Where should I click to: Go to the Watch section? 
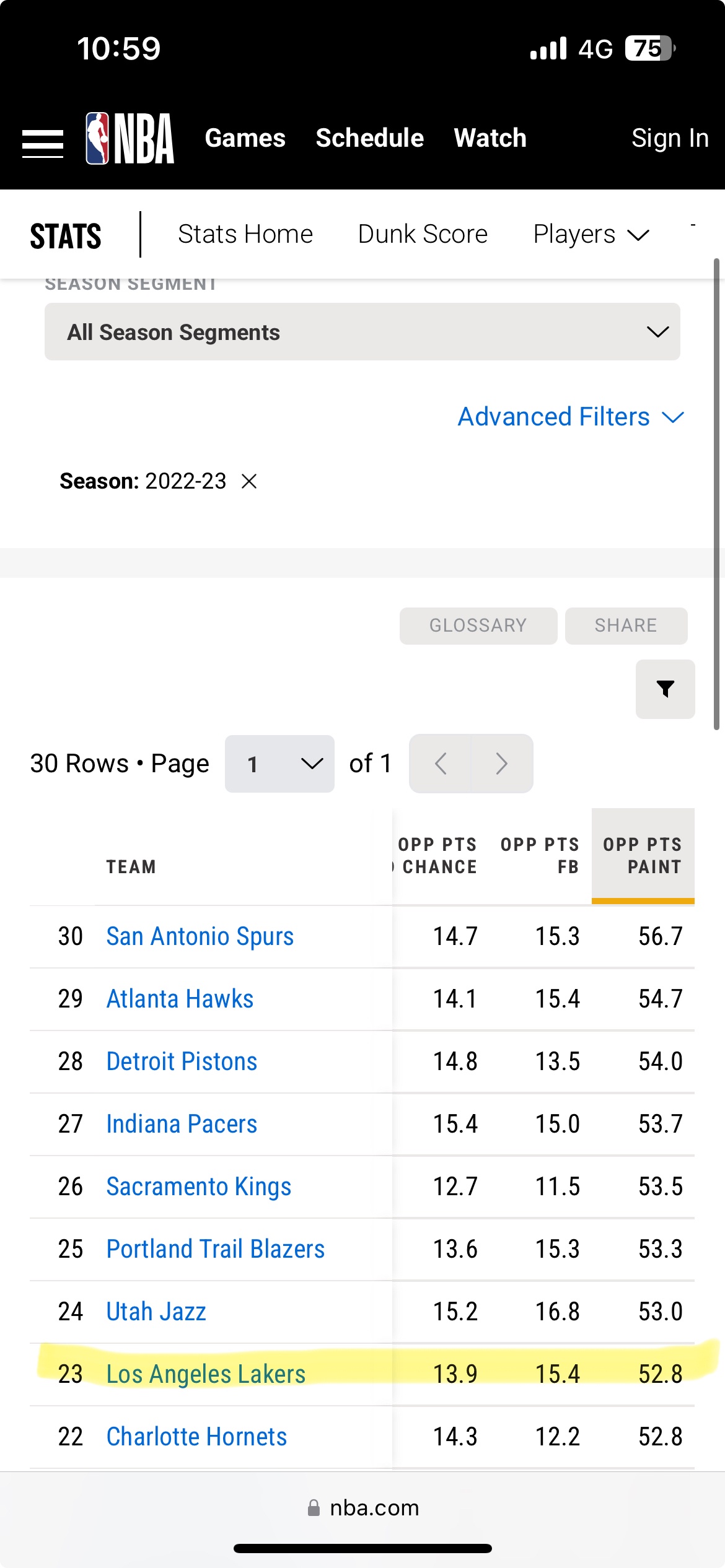490,138
